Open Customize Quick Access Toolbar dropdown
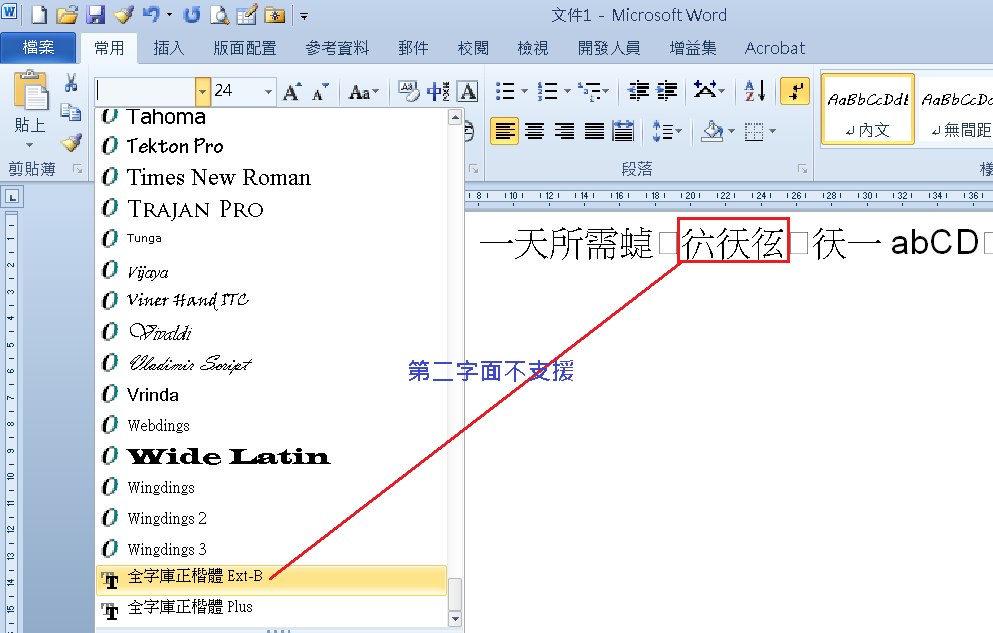993x633 pixels. [304, 16]
